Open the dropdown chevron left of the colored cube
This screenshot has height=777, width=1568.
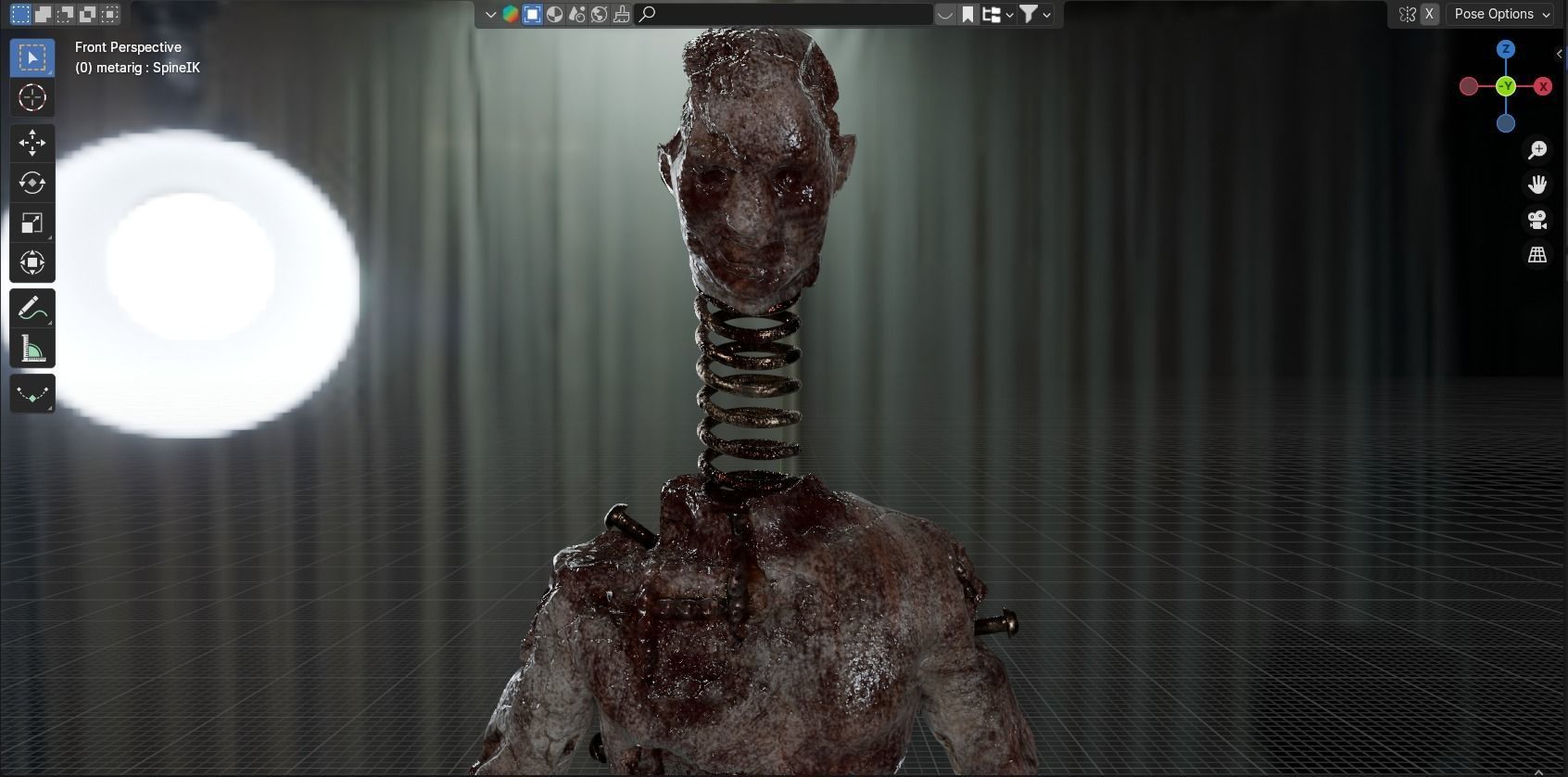tap(490, 14)
